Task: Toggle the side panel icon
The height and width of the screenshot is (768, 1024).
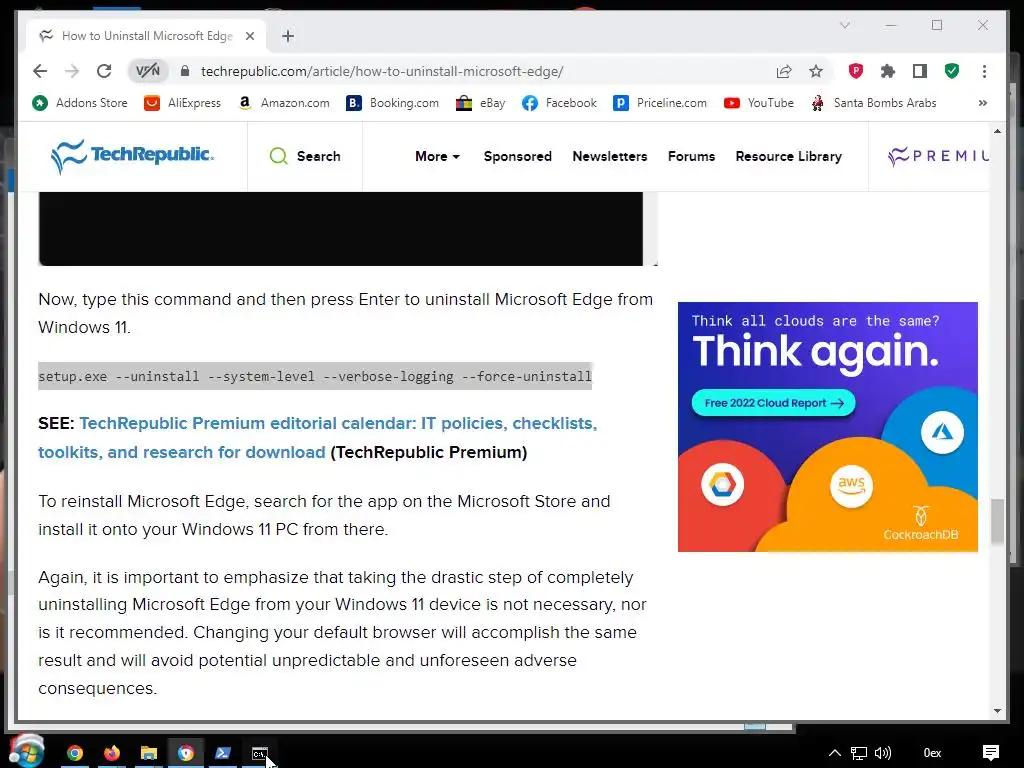Action: point(920,71)
